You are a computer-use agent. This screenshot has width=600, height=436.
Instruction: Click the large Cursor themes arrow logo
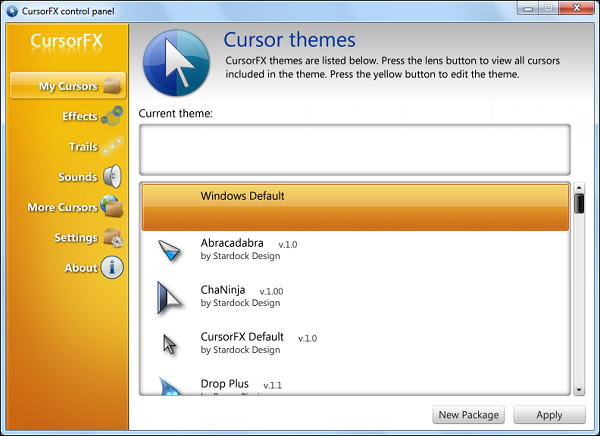pos(176,63)
